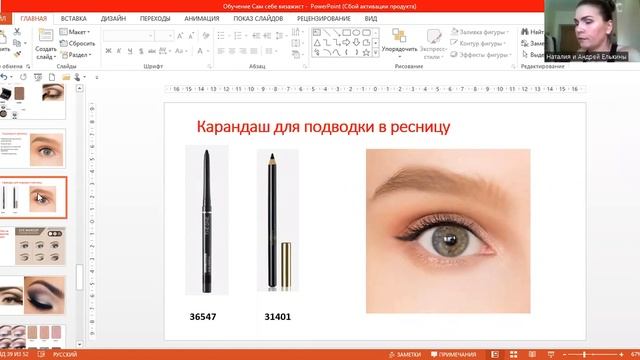Open the font size combo box
640x360 pixels.
(x=164, y=36)
